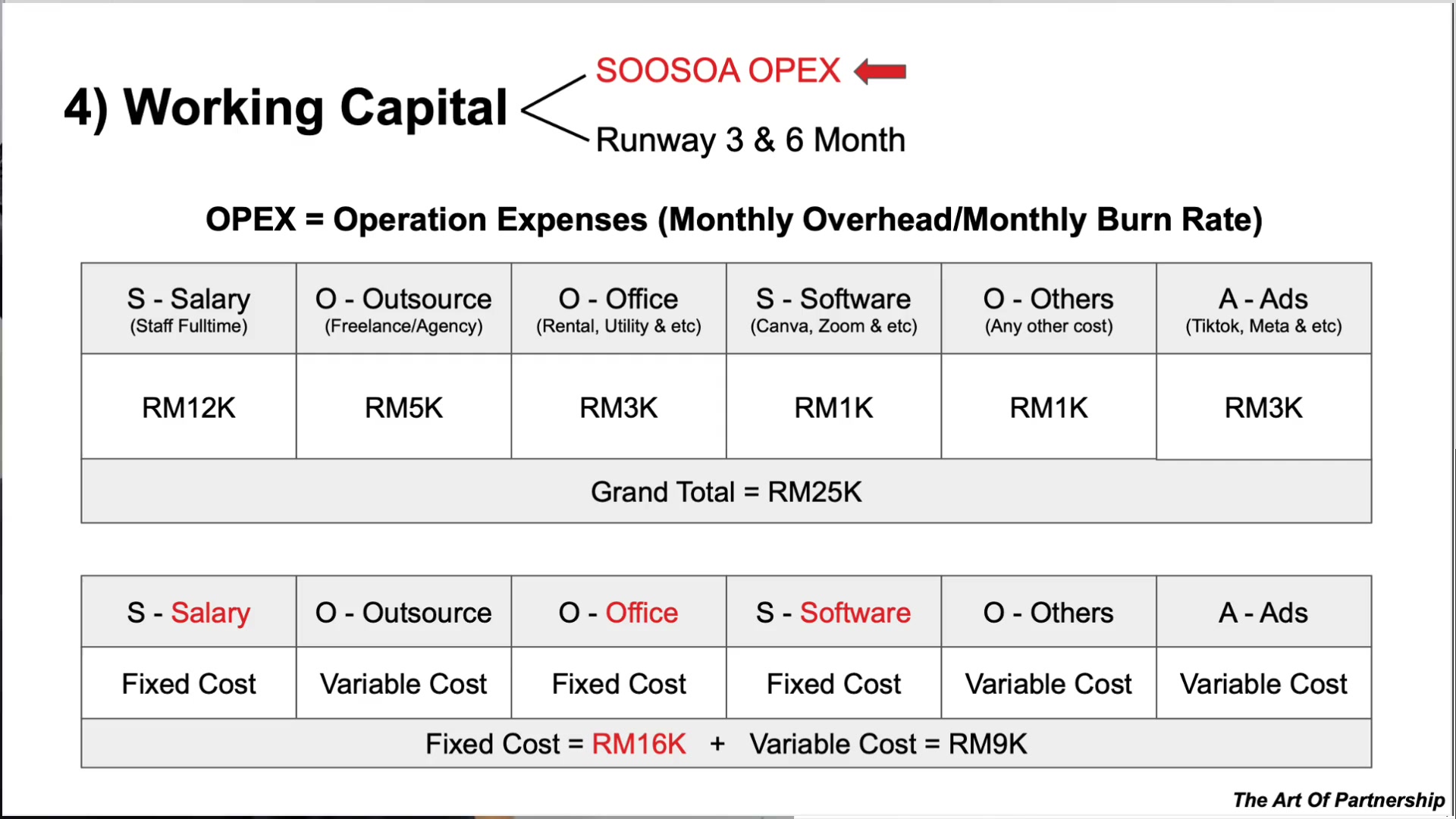The image size is (1456, 819).
Task: Click the "Variable Cost = RM9K" total
Action: point(888,744)
